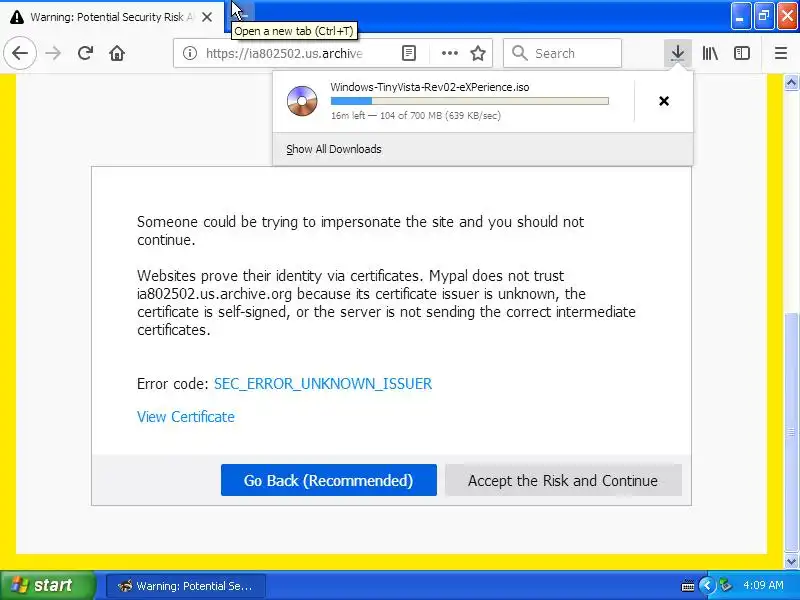Toggle Reader View icon
The width and height of the screenshot is (800, 600).
(409, 53)
